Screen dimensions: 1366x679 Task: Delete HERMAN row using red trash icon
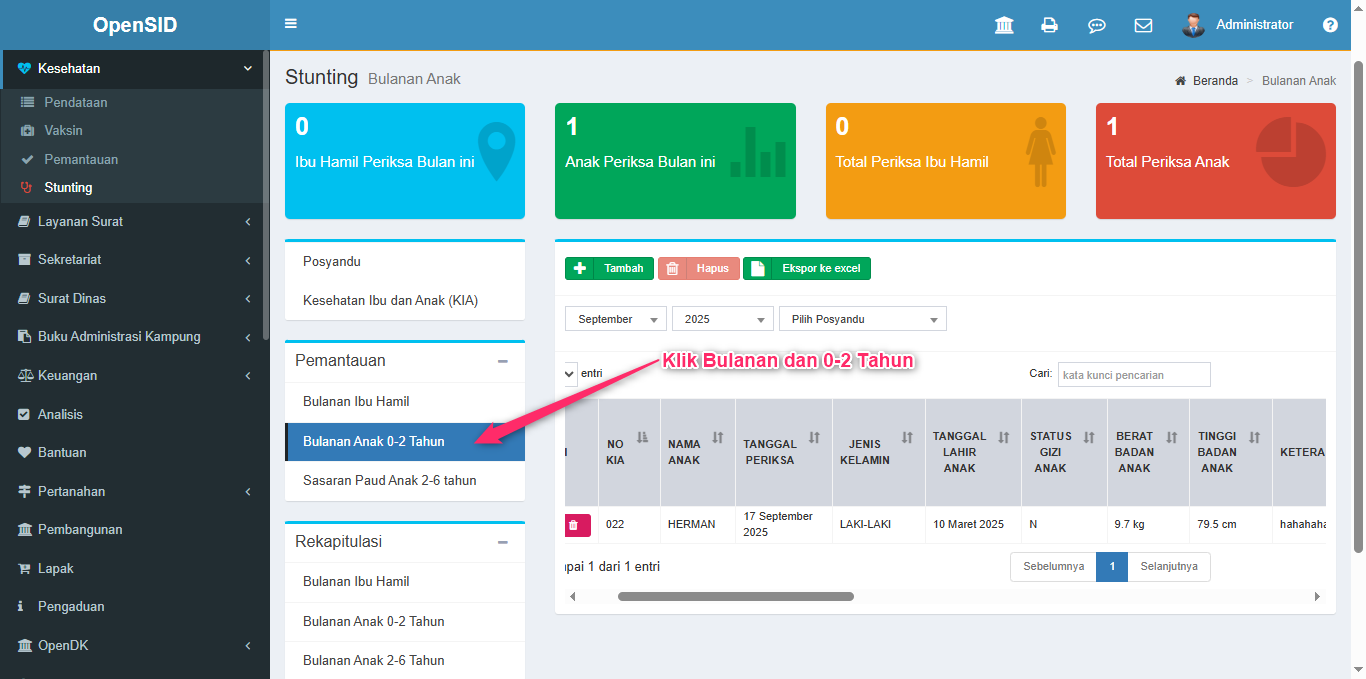574,525
